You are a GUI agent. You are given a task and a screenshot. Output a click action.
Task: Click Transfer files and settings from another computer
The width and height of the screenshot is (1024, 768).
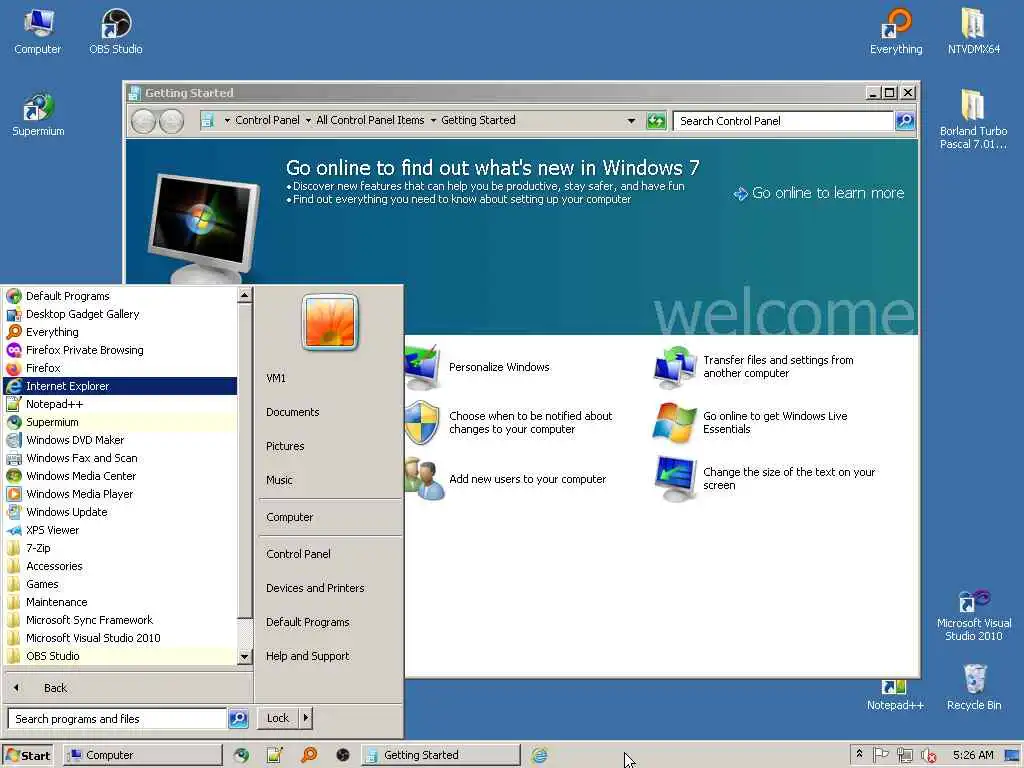pyautogui.click(x=778, y=366)
